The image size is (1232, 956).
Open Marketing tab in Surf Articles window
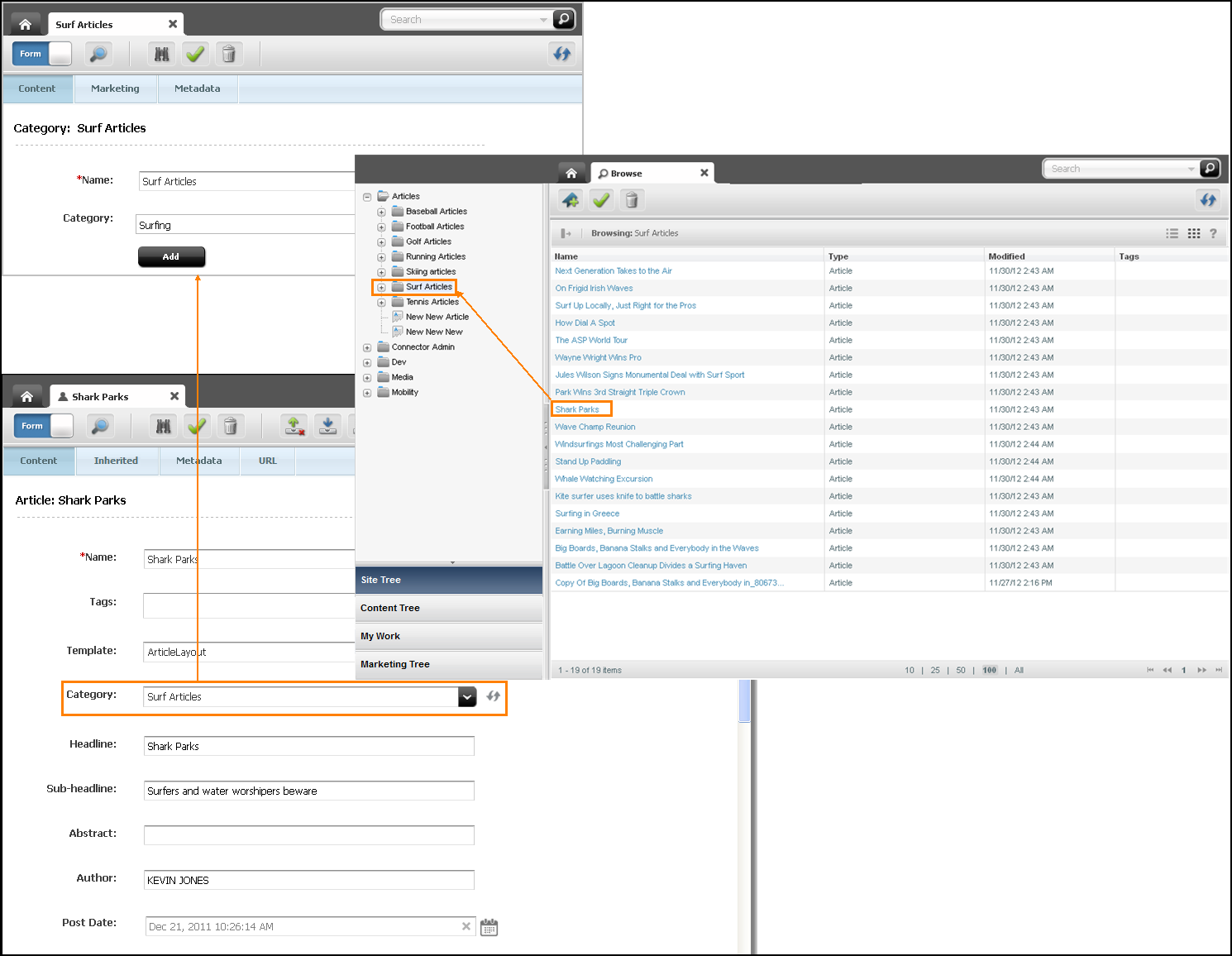[x=115, y=88]
